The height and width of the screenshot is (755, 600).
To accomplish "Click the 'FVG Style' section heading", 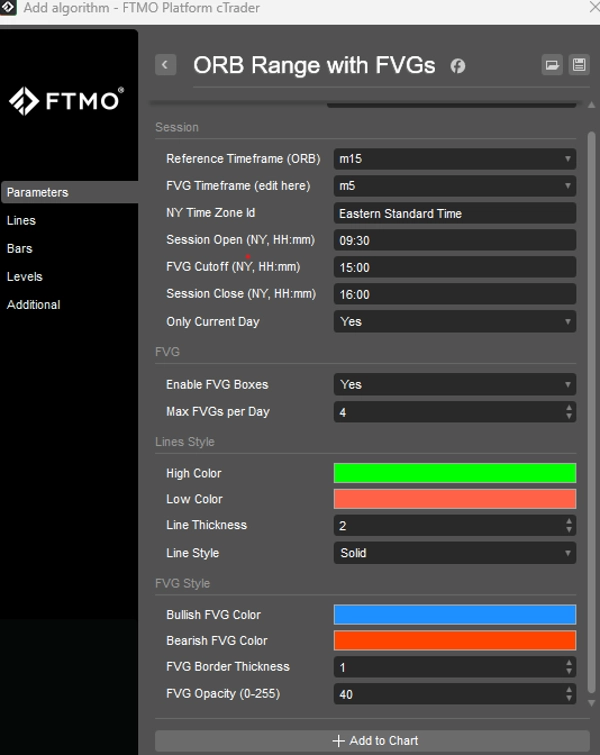I will point(183,583).
